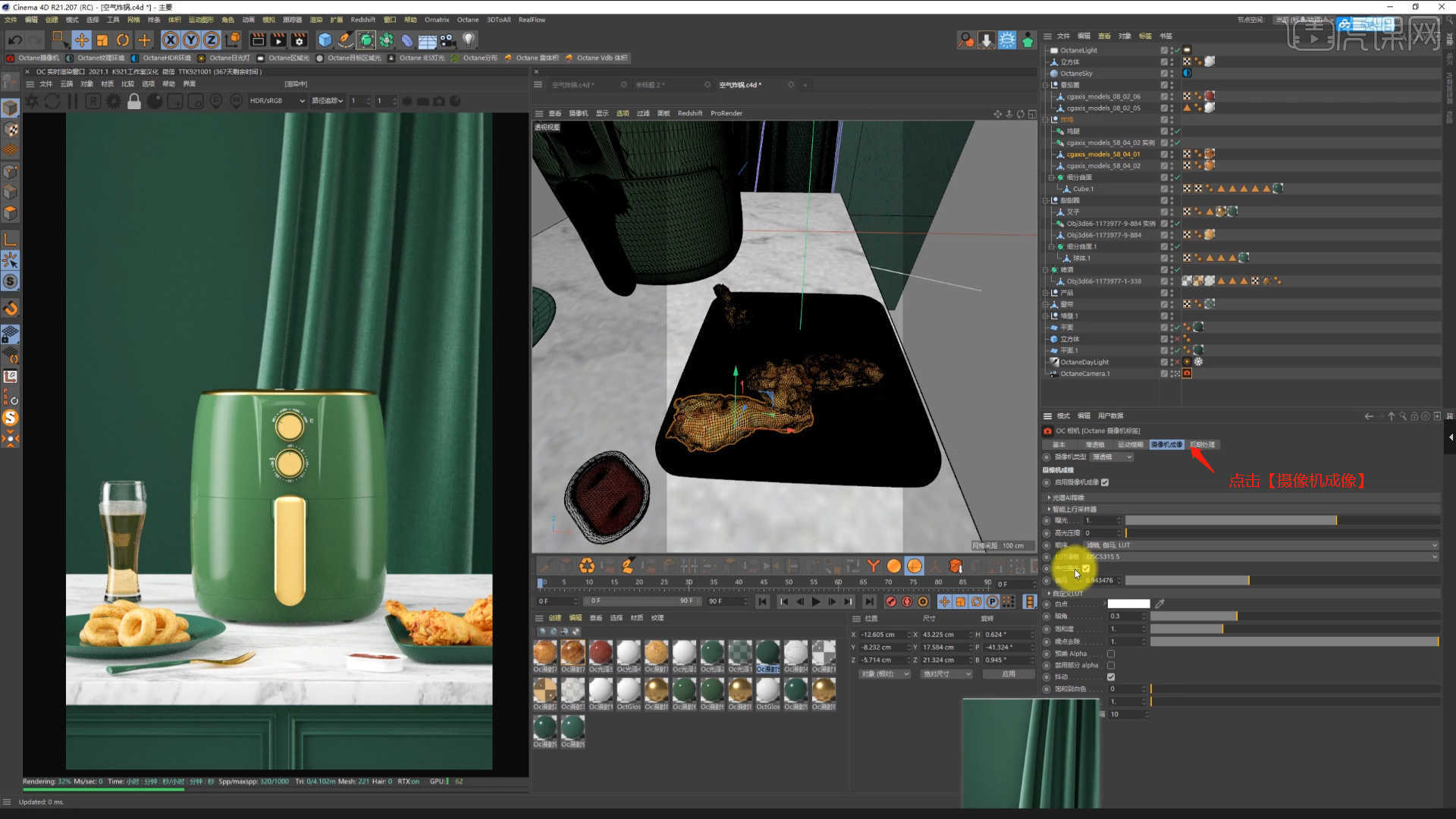1456x819 pixels.
Task: Click the white point color swatch
Action: 1128,604
